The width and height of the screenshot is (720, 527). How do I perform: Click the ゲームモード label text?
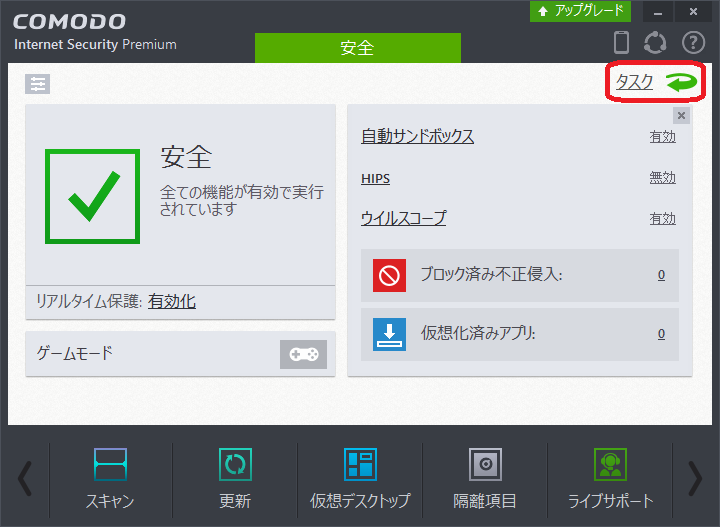point(75,353)
